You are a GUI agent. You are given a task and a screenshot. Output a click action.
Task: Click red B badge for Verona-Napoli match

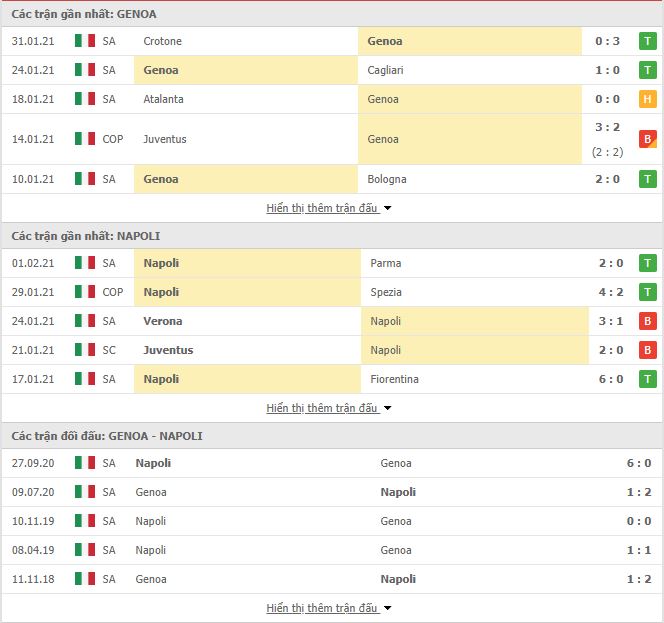coord(647,321)
